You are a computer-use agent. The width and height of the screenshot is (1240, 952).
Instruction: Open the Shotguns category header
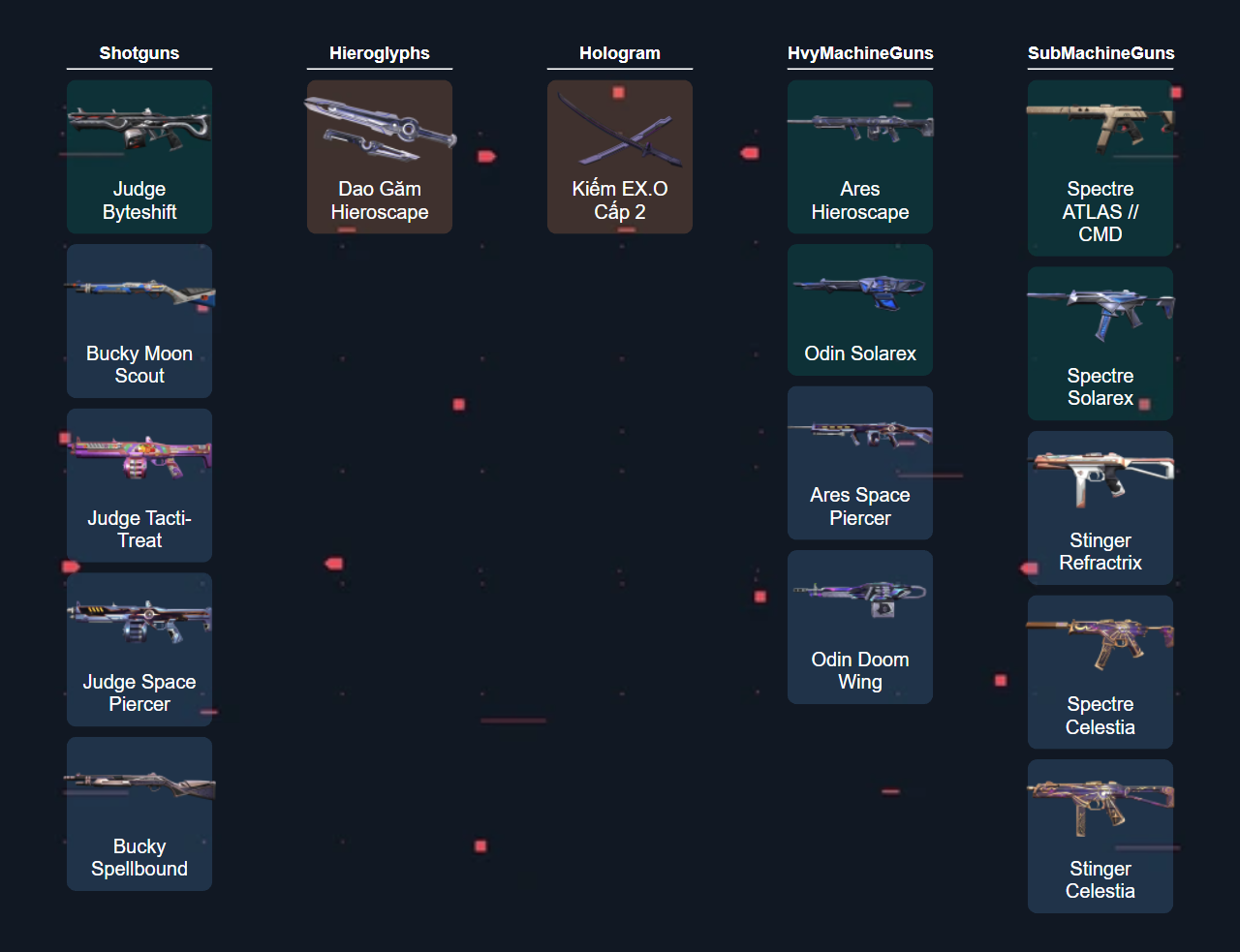point(139,53)
